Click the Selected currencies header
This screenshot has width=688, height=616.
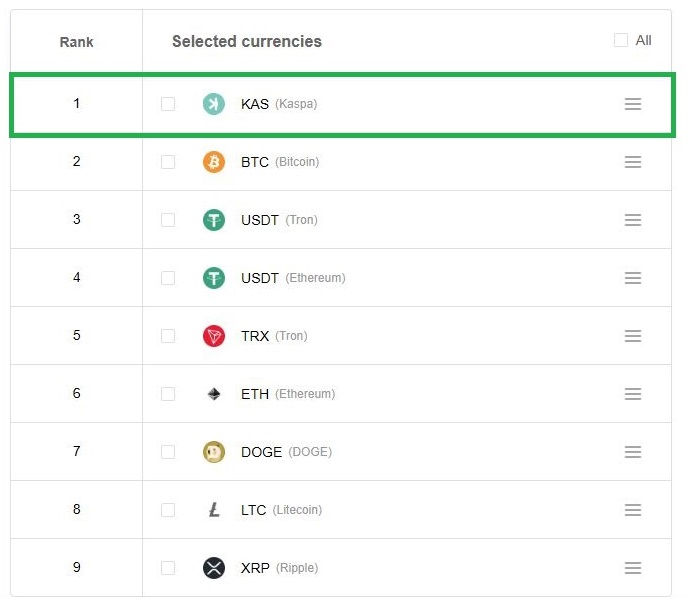tap(247, 42)
